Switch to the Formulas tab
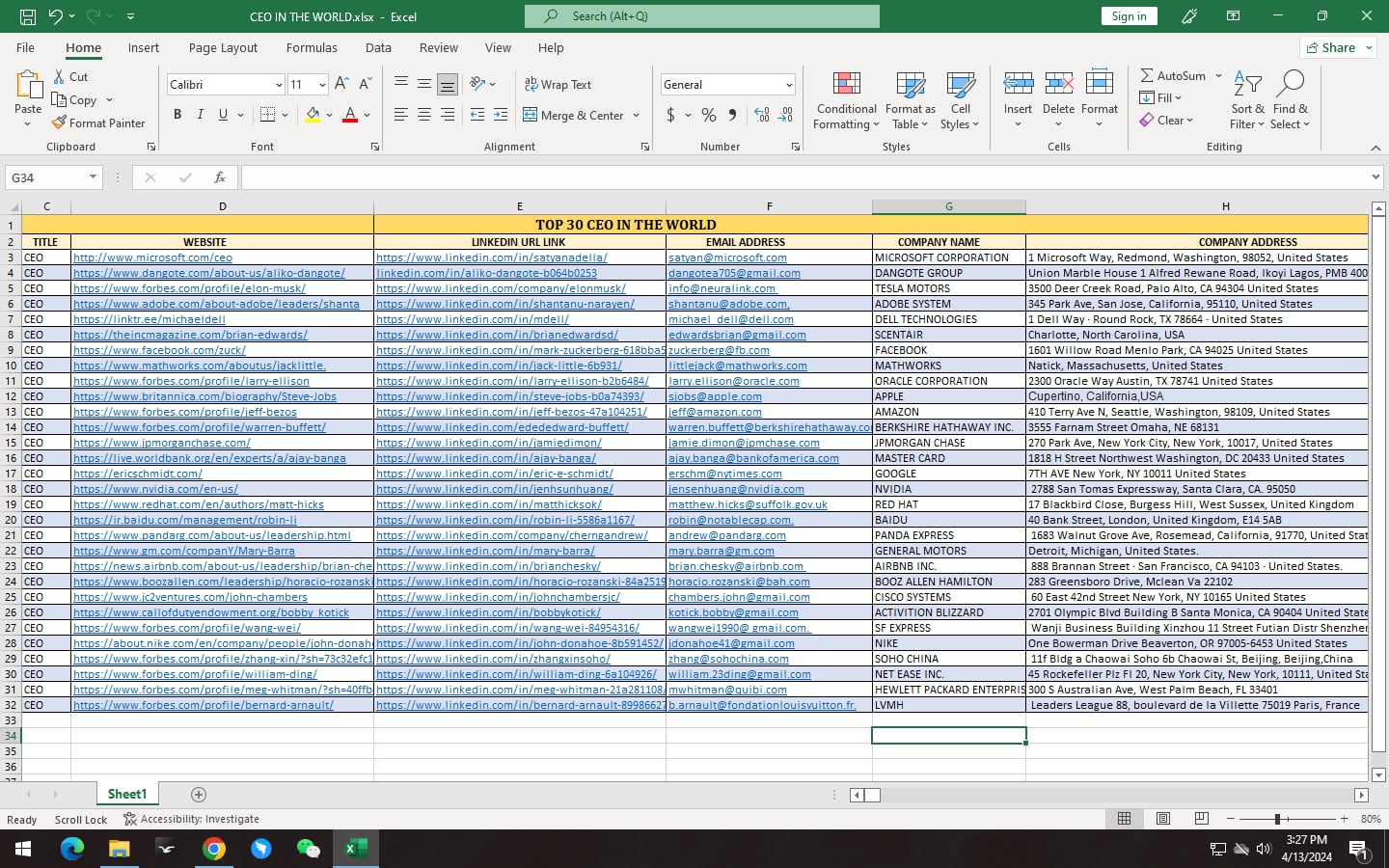1389x868 pixels. point(312,47)
